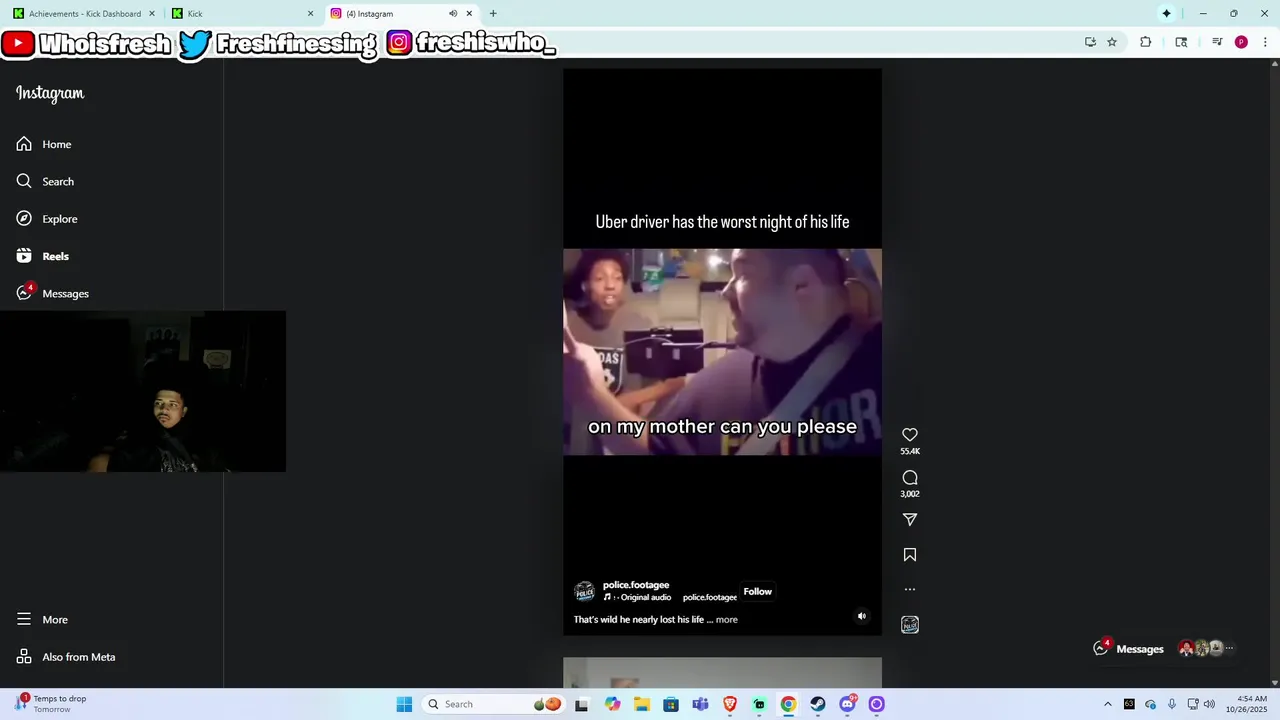Open File Explorer from the taskbar
The image size is (1280, 720).
click(x=641, y=704)
